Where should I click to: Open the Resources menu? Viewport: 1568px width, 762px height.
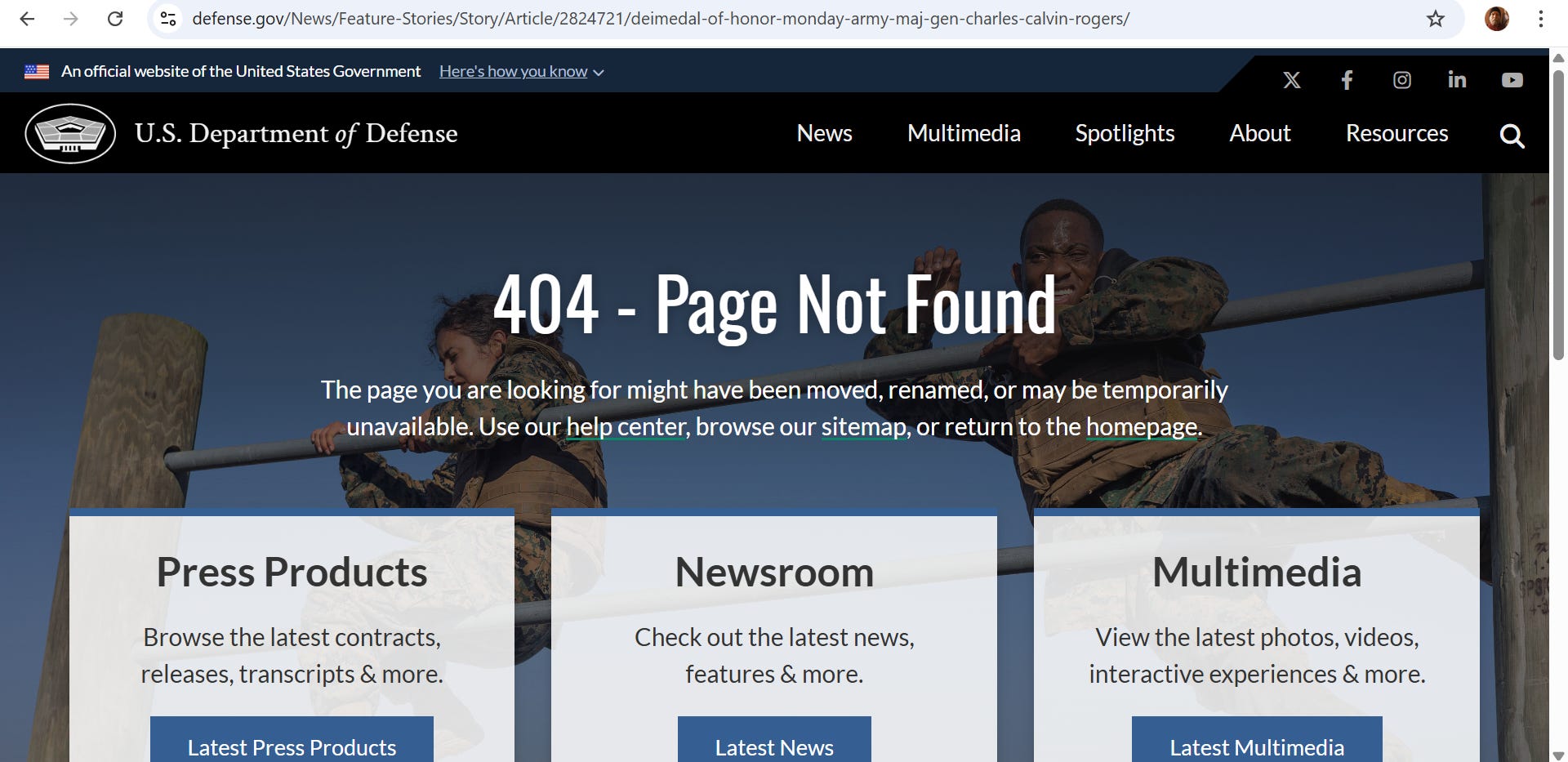[x=1396, y=133]
